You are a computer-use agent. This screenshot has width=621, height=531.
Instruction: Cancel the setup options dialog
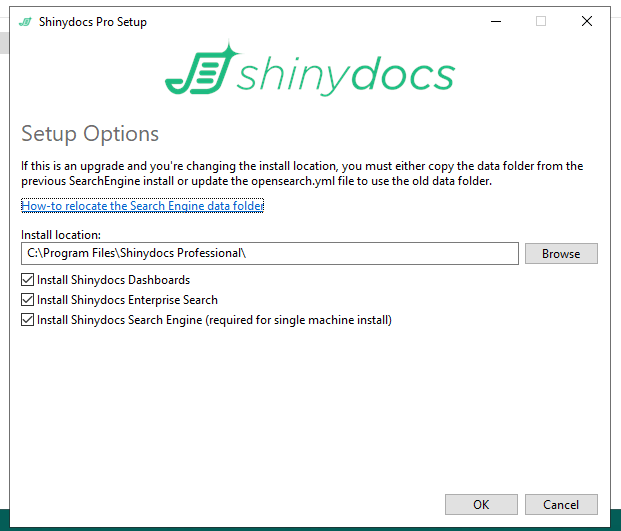(x=560, y=504)
